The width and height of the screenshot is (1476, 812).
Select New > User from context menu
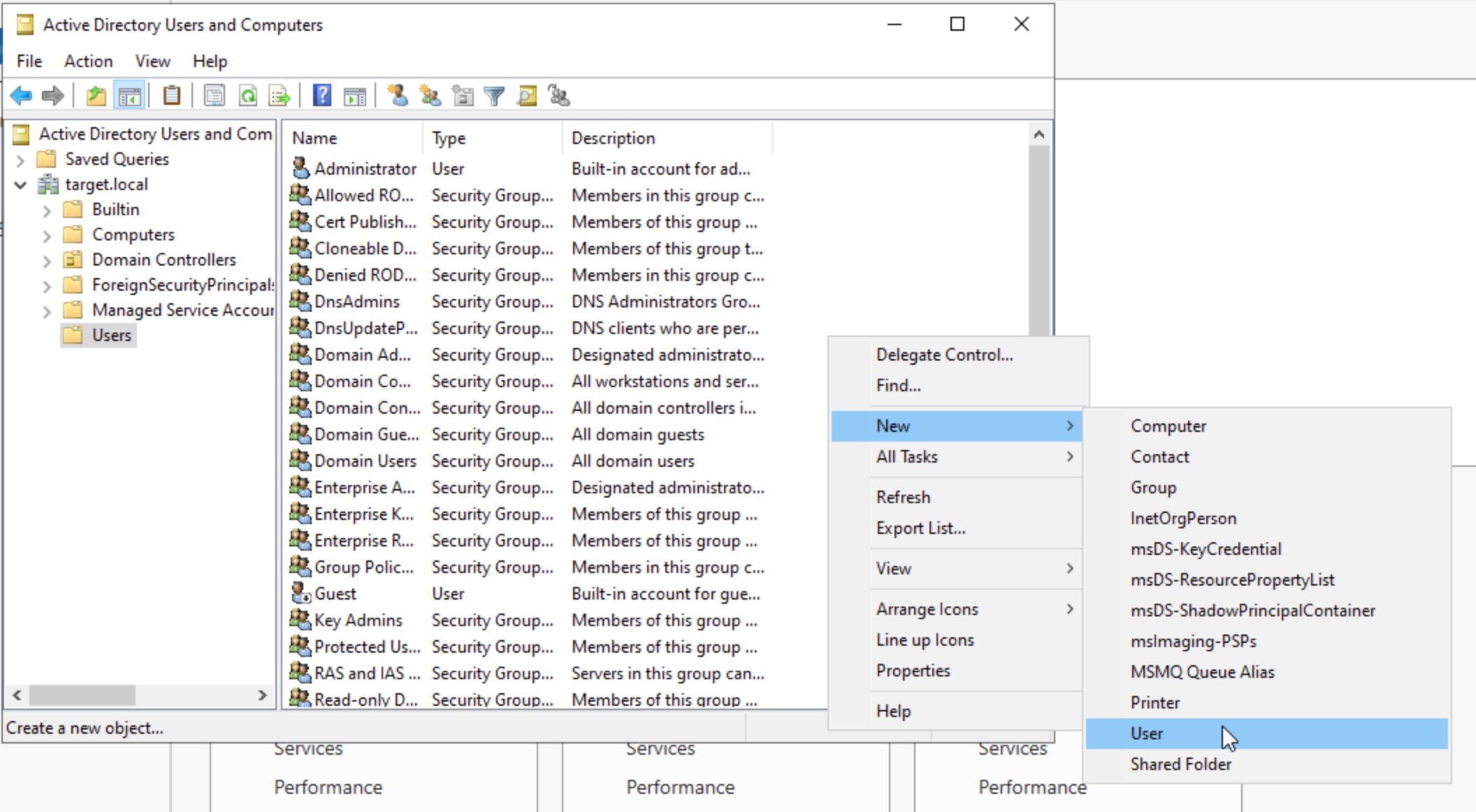coord(1147,733)
